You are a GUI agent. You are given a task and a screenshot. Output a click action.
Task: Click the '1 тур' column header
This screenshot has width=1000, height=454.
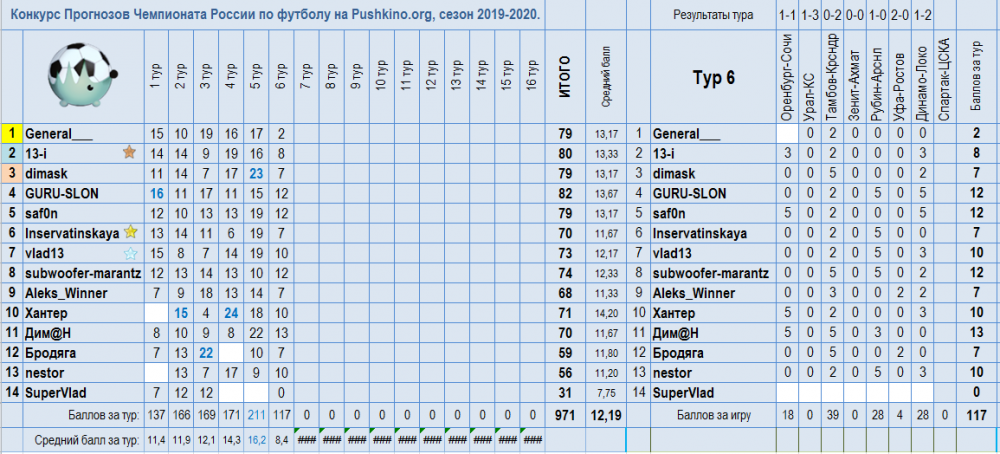tap(156, 77)
